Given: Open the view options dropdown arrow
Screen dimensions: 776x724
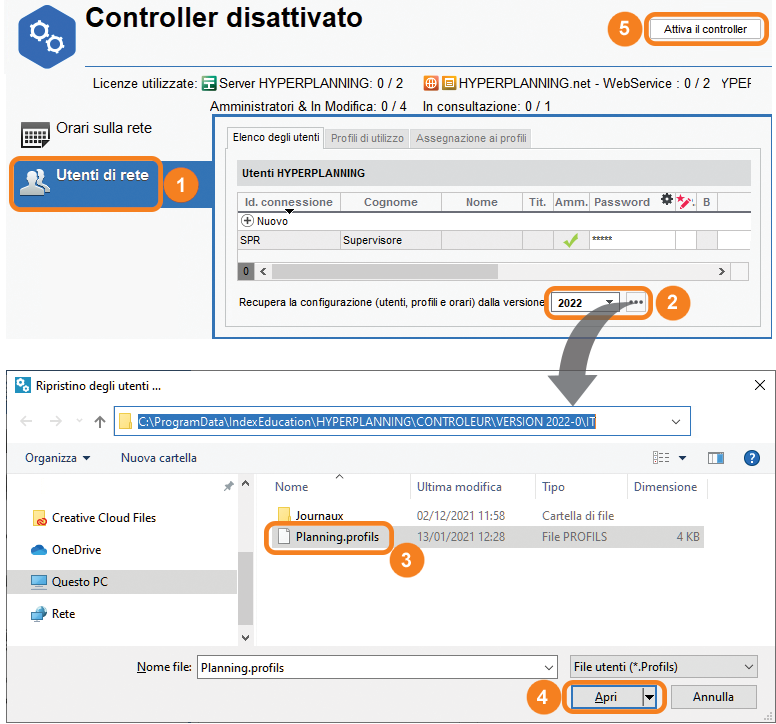Looking at the screenshot, I should (x=682, y=458).
